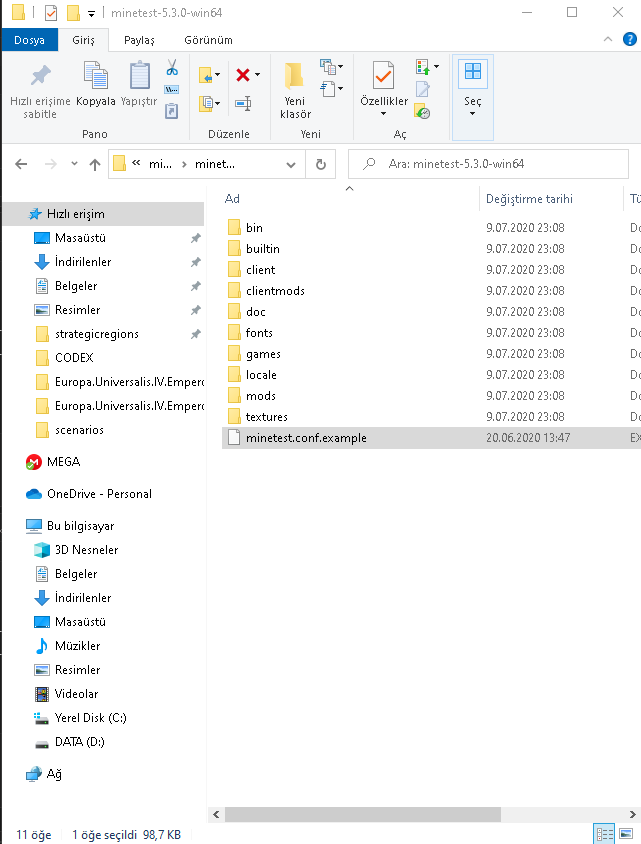This screenshot has height=844, width=641.
Task: Click the Hızlı erişime sabitle pin icon
Action: coord(40,76)
